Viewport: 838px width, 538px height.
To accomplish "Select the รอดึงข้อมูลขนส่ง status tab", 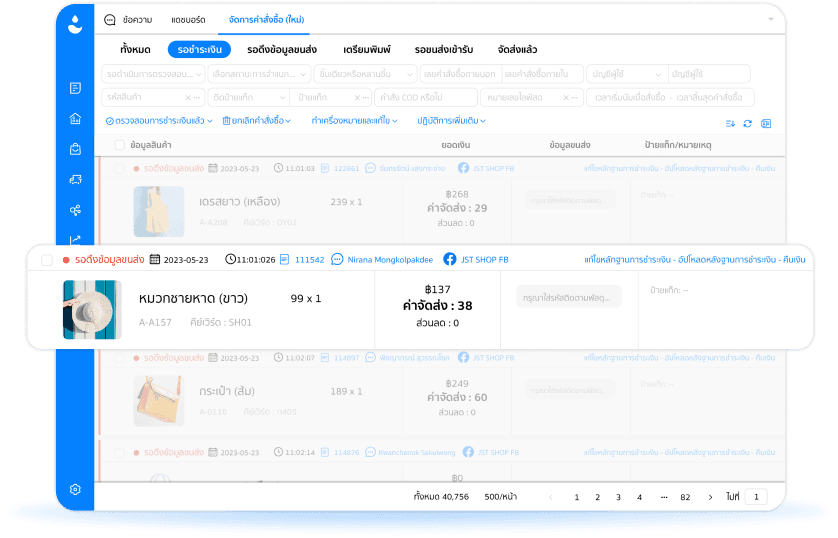I will pyautogui.click(x=282, y=50).
